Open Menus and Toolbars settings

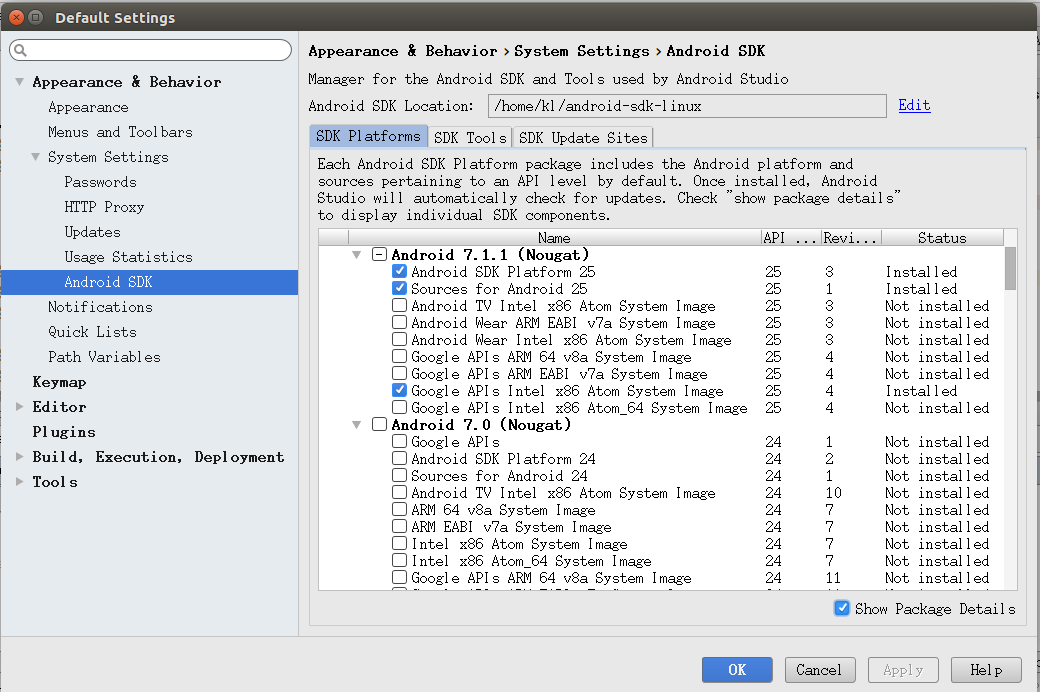tap(120, 132)
